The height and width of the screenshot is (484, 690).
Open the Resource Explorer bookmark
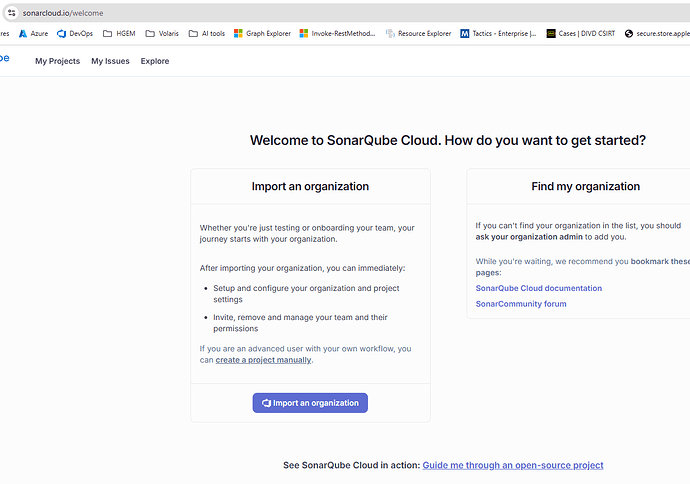pyautogui.click(x=418, y=33)
